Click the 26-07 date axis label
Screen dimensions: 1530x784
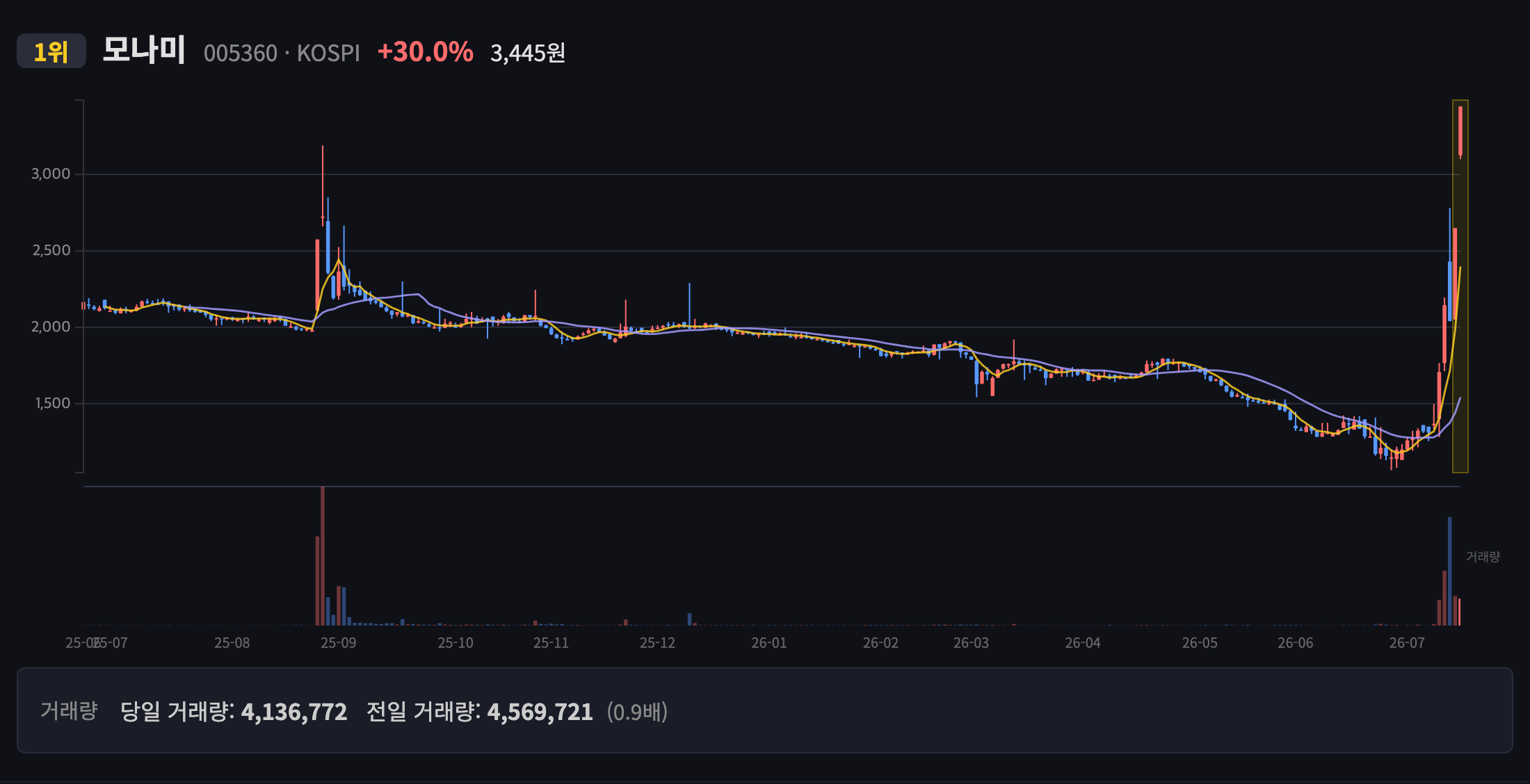point(1407,643)
